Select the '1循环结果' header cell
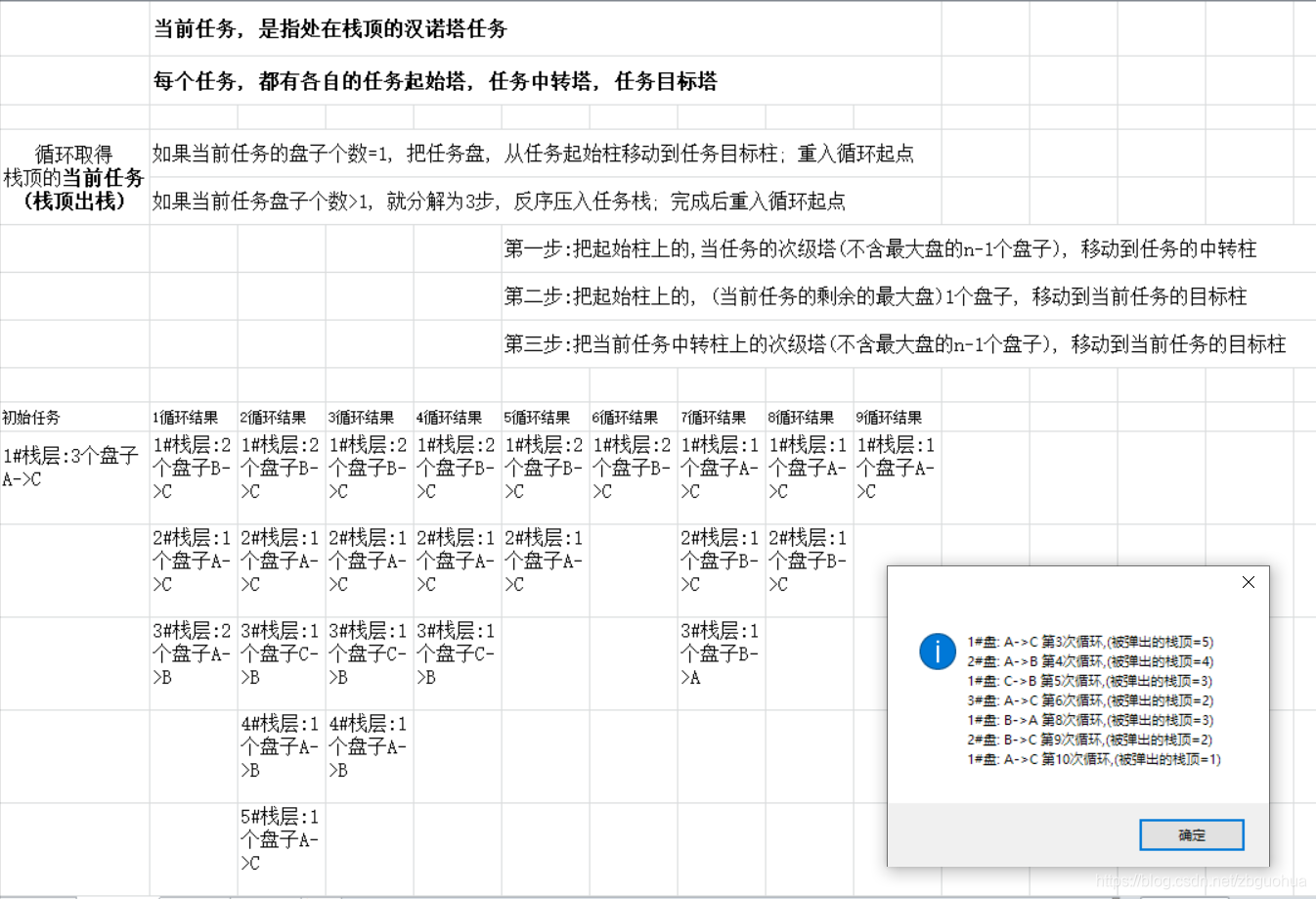The width and height of the screenshot is (1316, 899). tap(194, 417)
